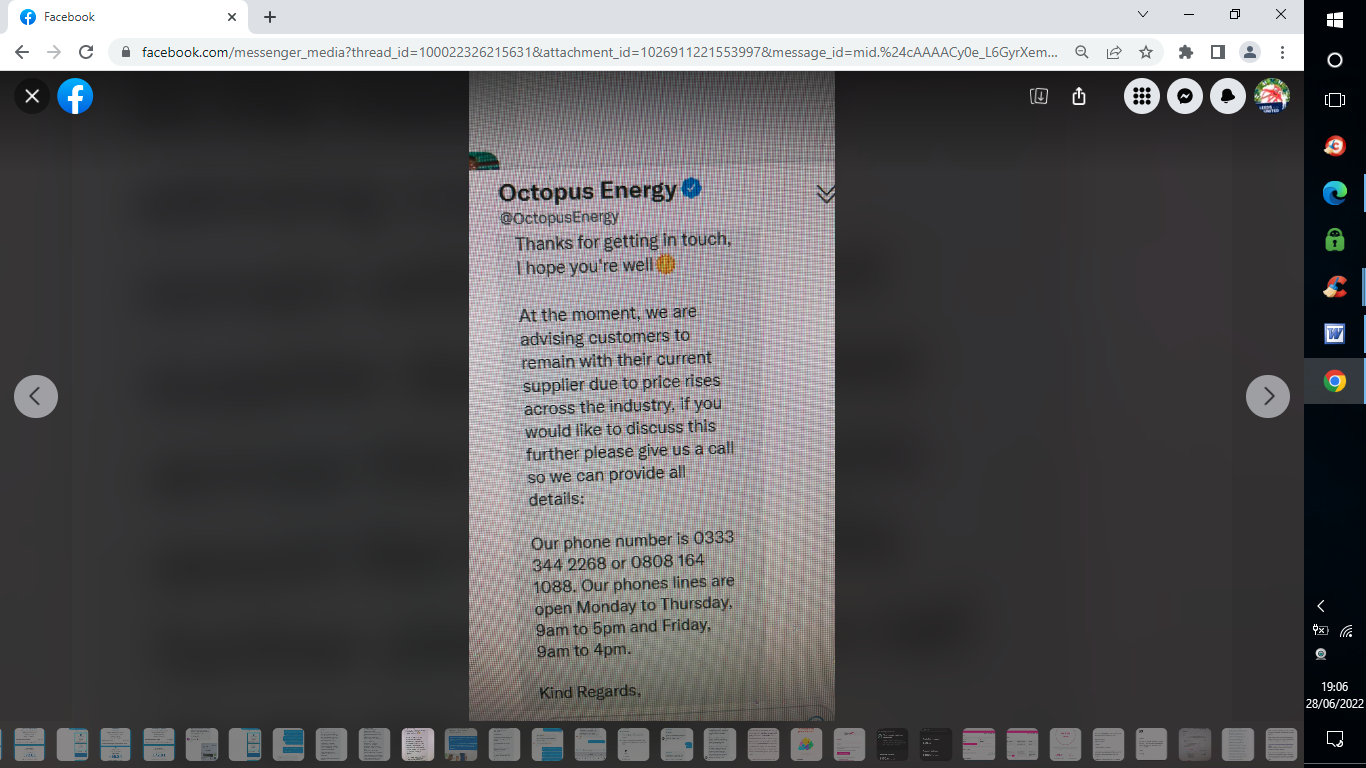Open Messenger chats icon

tap(1185, 96)
